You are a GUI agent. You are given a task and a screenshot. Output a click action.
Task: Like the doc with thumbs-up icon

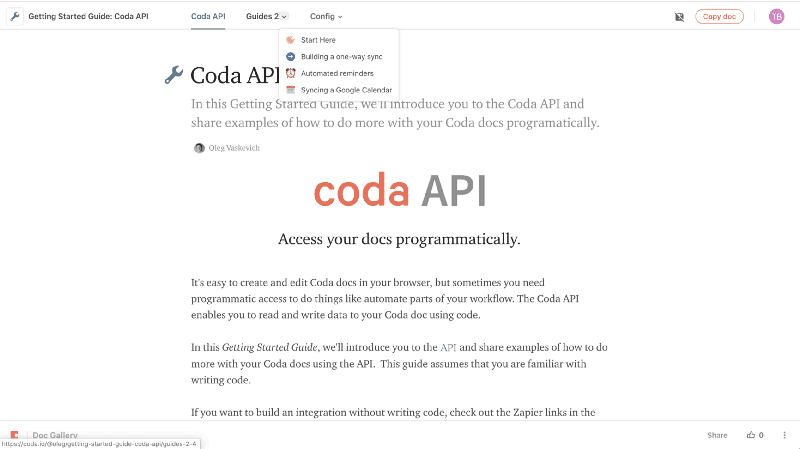coord(751,435)
